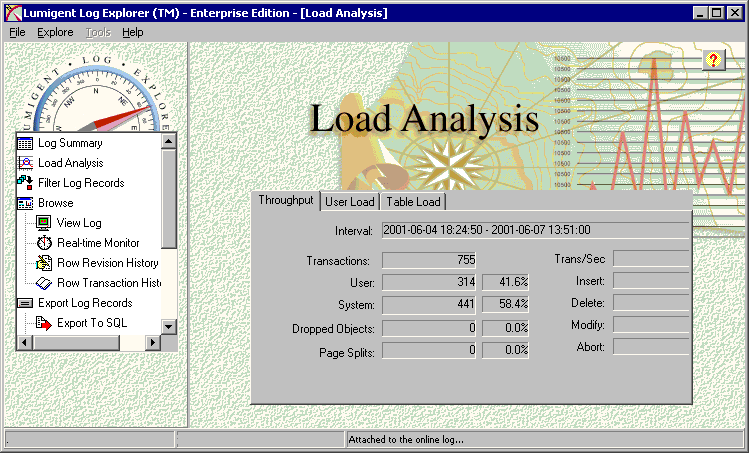Click the navigation list scroll left arrow
Image resolution: width=749 pixels, height=453 pixels.
tap(25, 342)
